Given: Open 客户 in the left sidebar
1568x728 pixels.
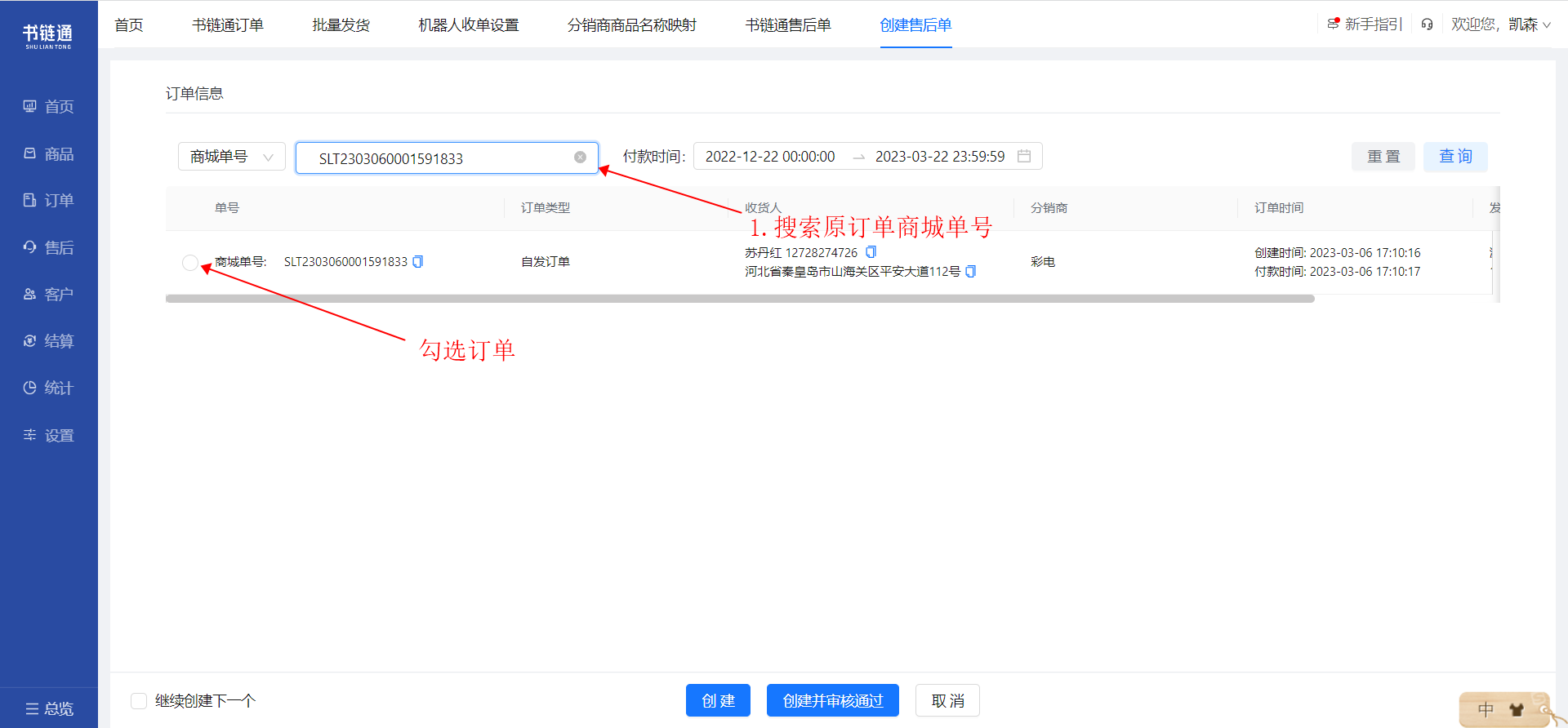Looking at the screenshot, I should [x=48, y=295].
